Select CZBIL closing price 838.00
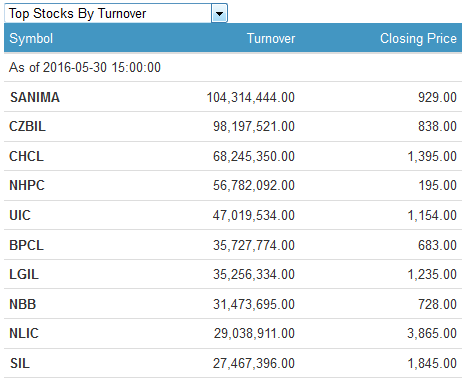462x380 pixels. tap(437, 126)
